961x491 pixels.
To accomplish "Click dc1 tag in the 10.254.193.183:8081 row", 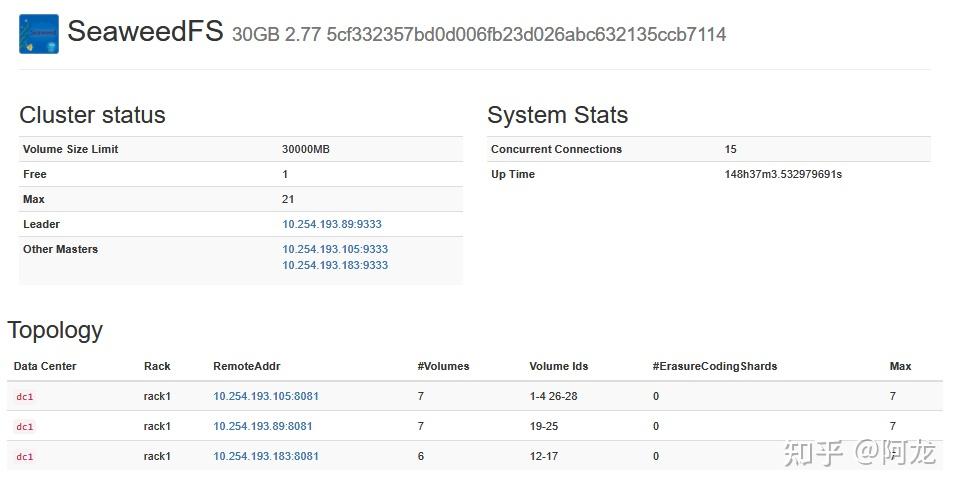I will (25, 457).
